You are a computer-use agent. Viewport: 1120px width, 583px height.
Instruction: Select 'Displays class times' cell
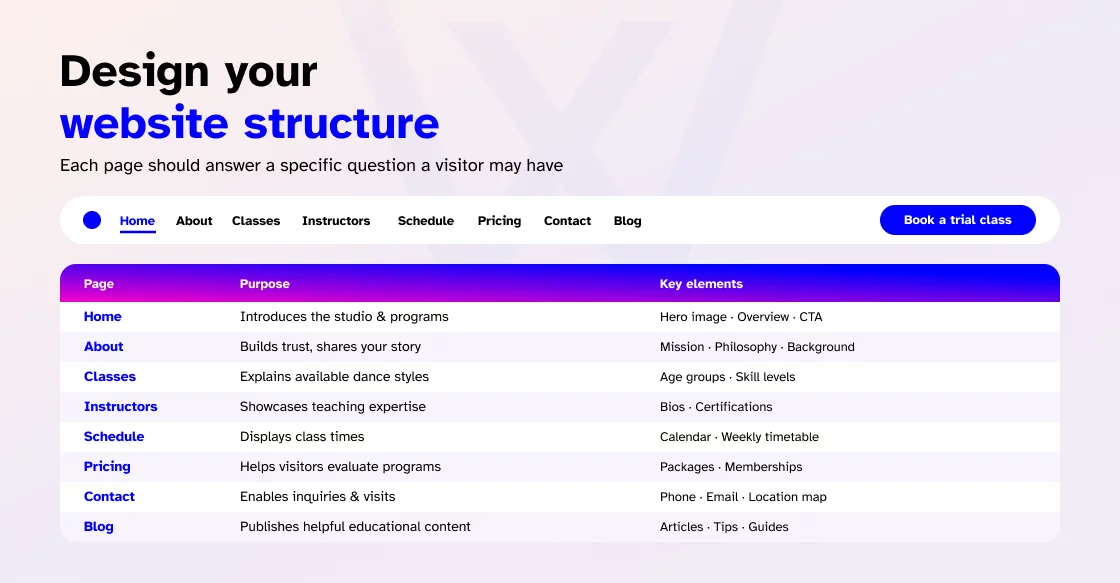[x=302, y=437]
